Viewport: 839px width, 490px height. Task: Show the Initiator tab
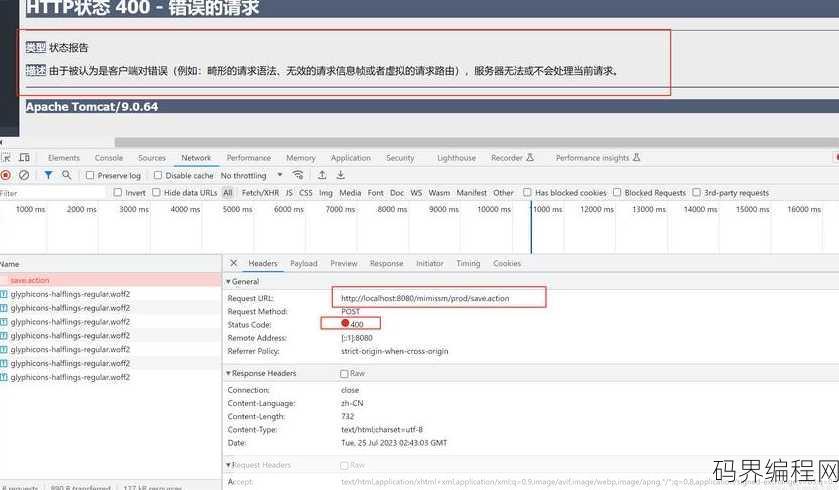tap(430, 263)
